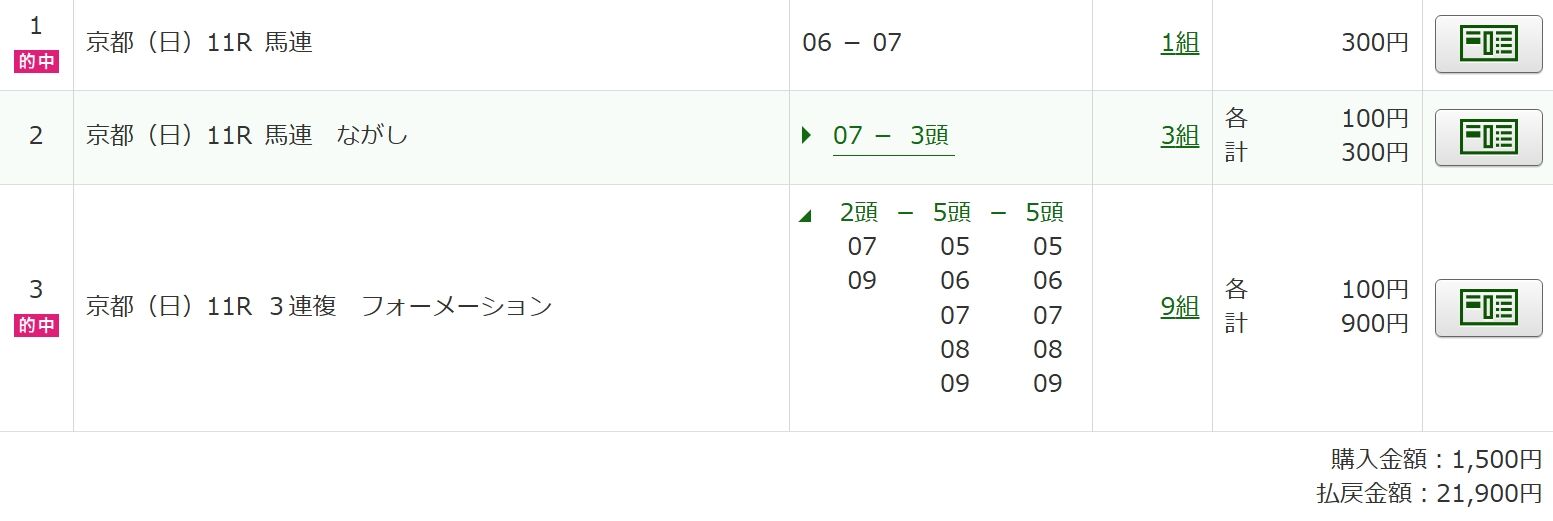The width and height of the screenshot is (1553, 521).
Task: Select the 3連複 フォーメーション bet description
Action: [x=319, y=307]
